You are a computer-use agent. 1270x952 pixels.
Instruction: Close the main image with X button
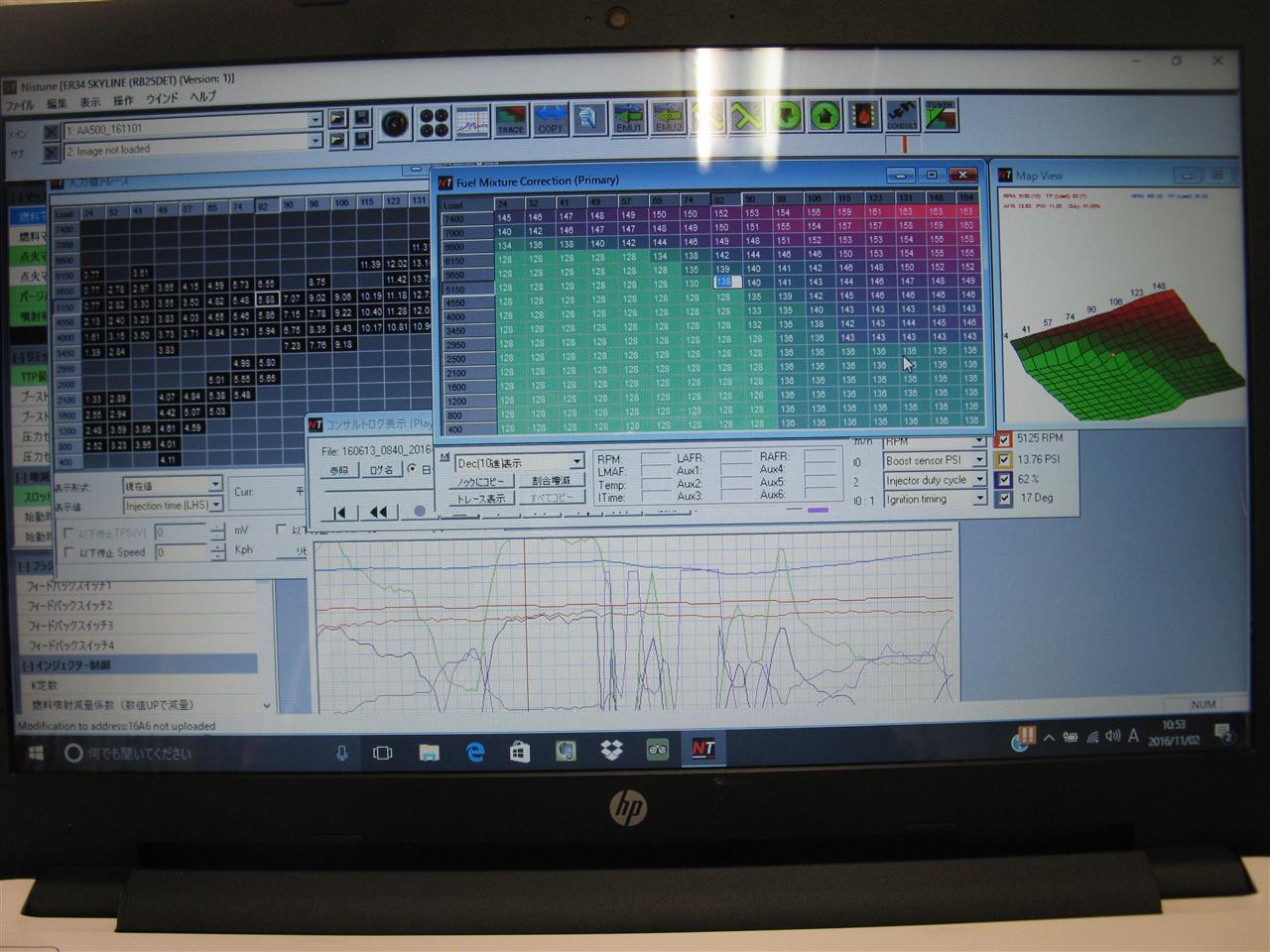click(x=51, y=131)
